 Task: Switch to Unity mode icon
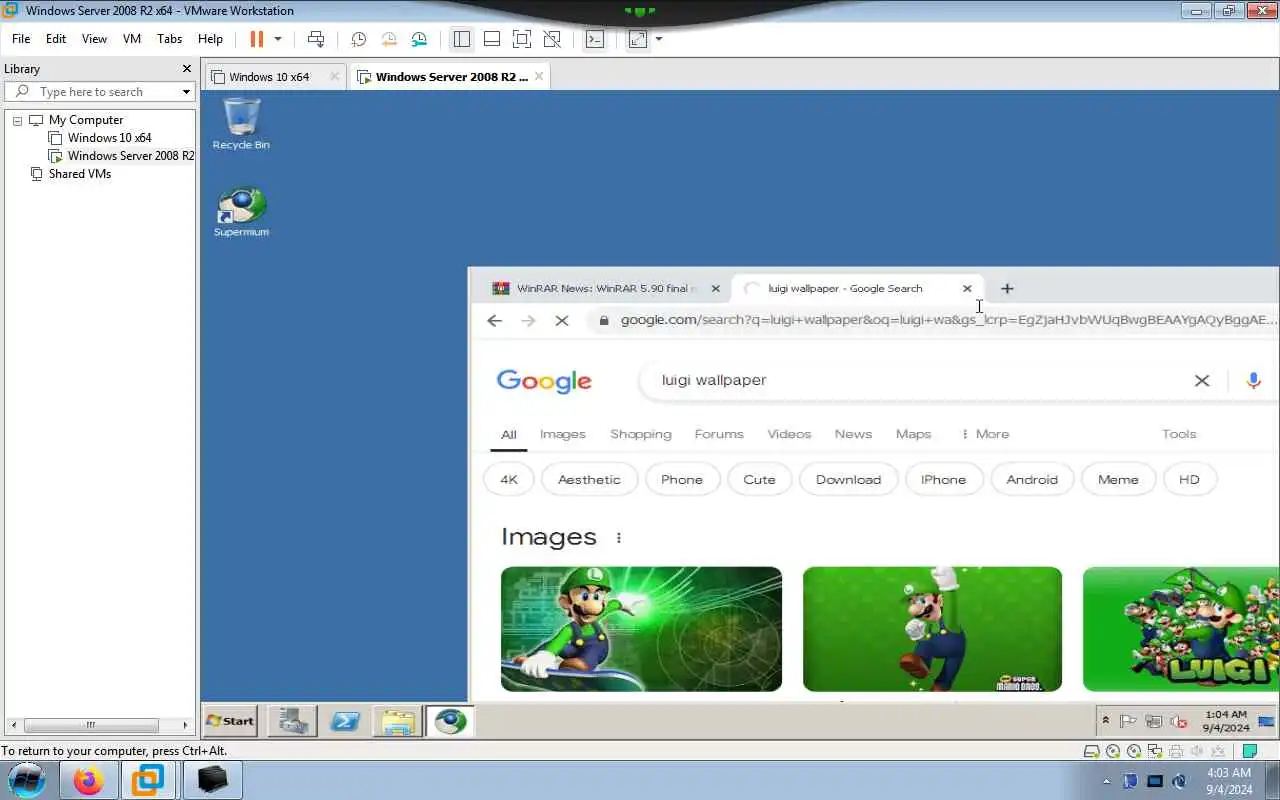551,39
